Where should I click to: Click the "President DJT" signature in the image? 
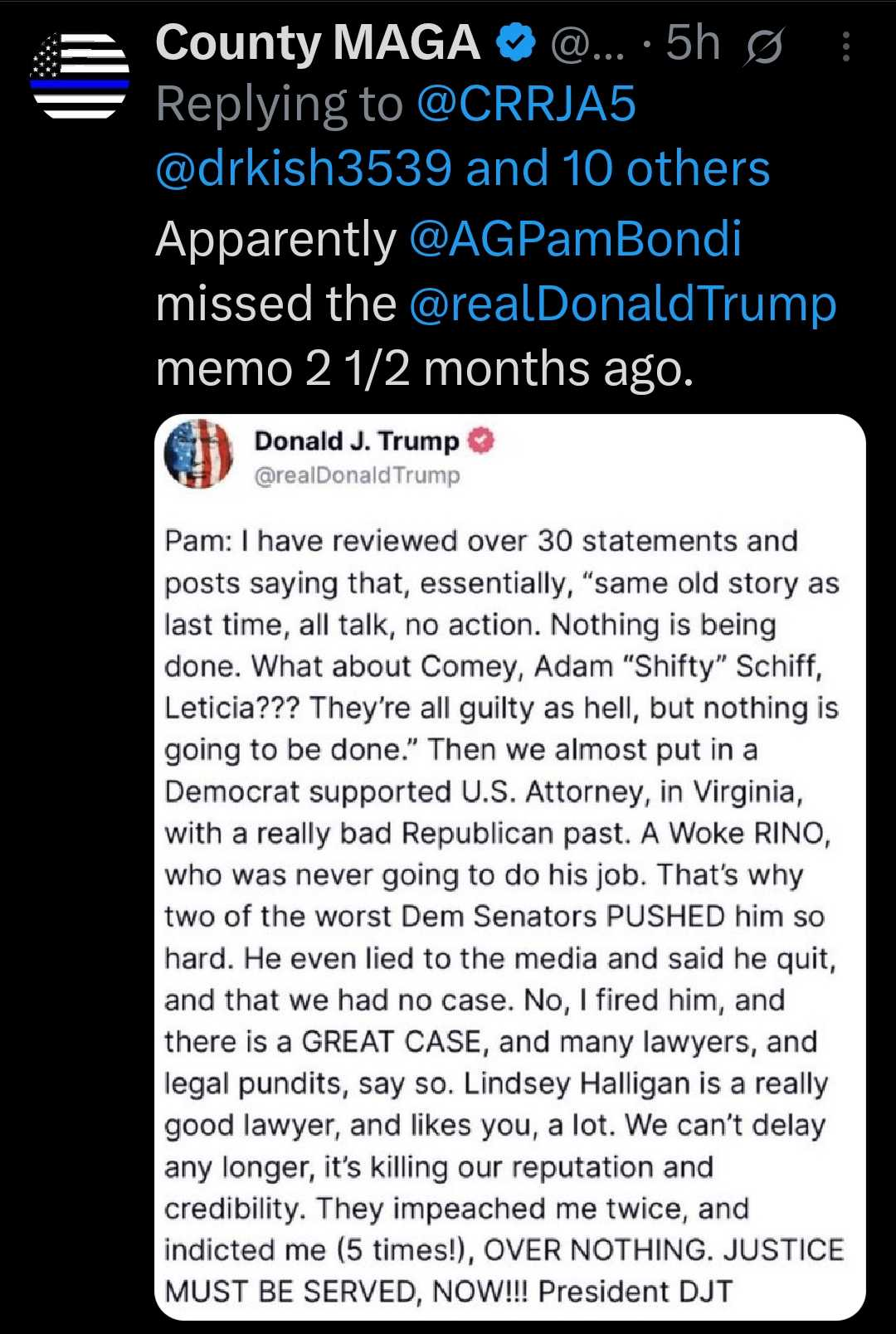(x=635, y=1291)
